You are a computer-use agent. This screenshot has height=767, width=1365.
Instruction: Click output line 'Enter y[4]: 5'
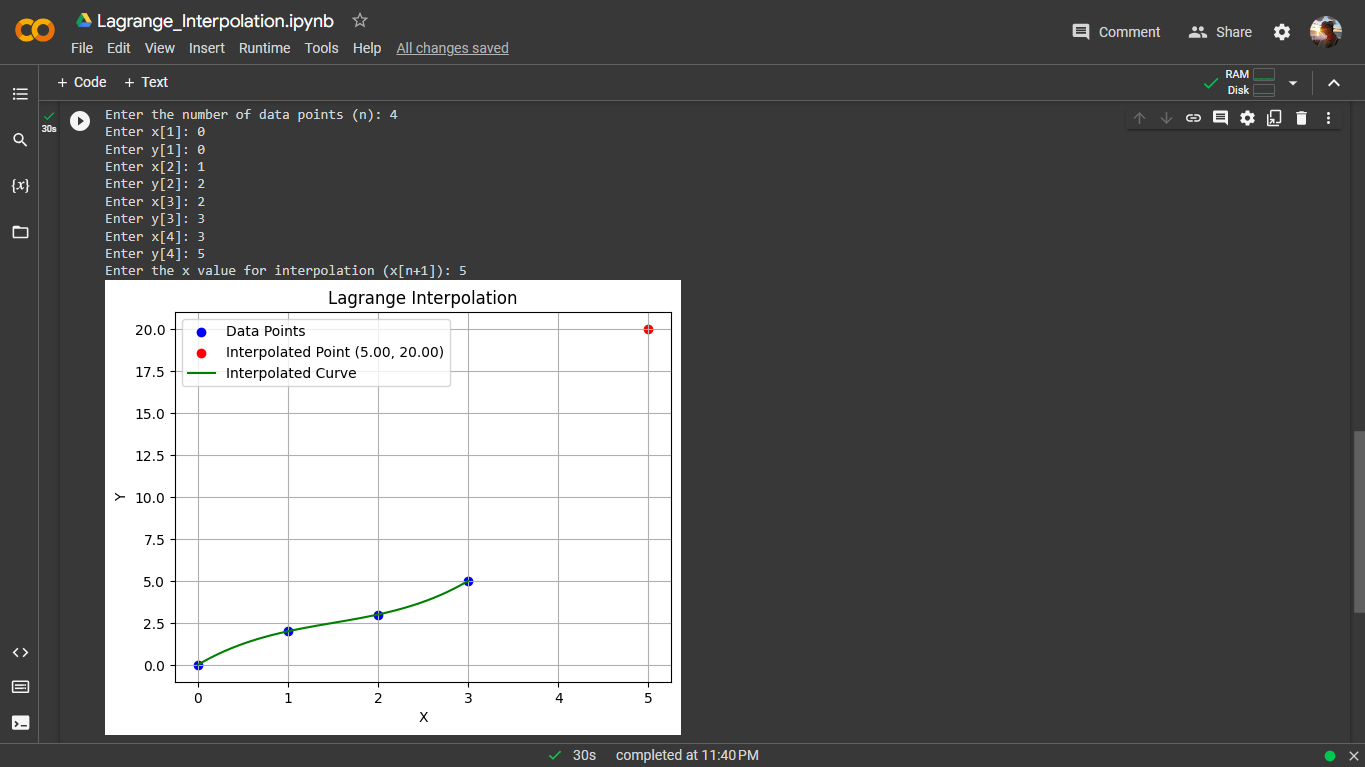[155, 254]
